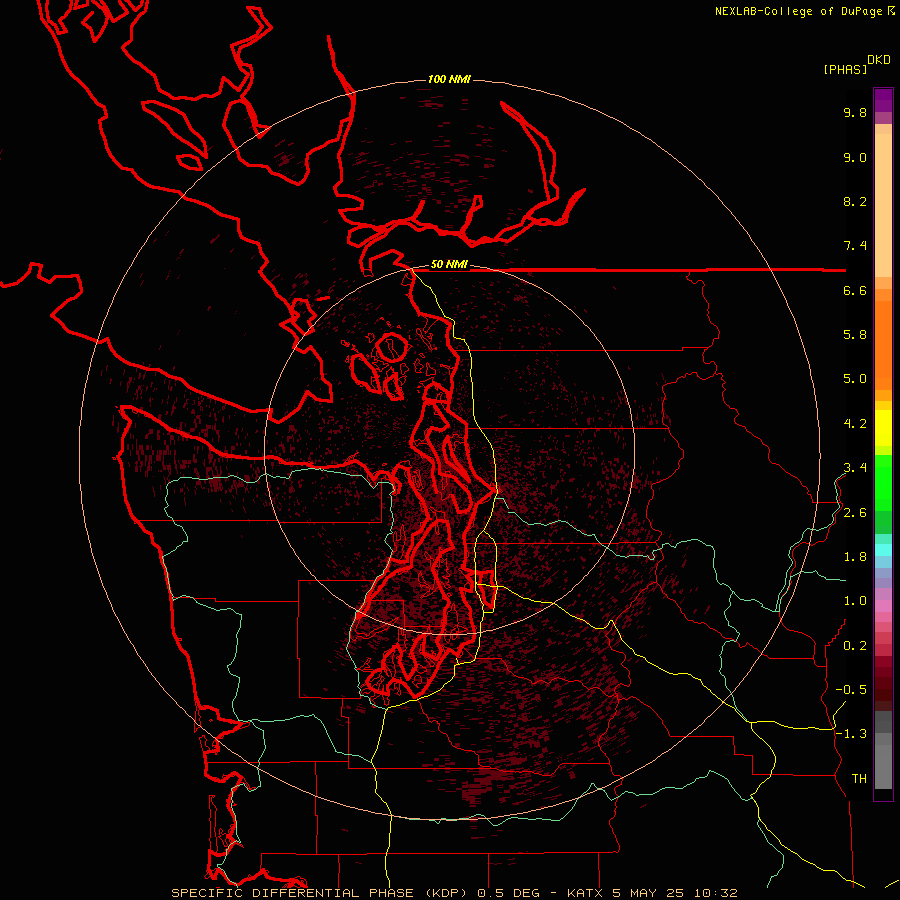Click the 1.0 legend value

pos(855,601)
